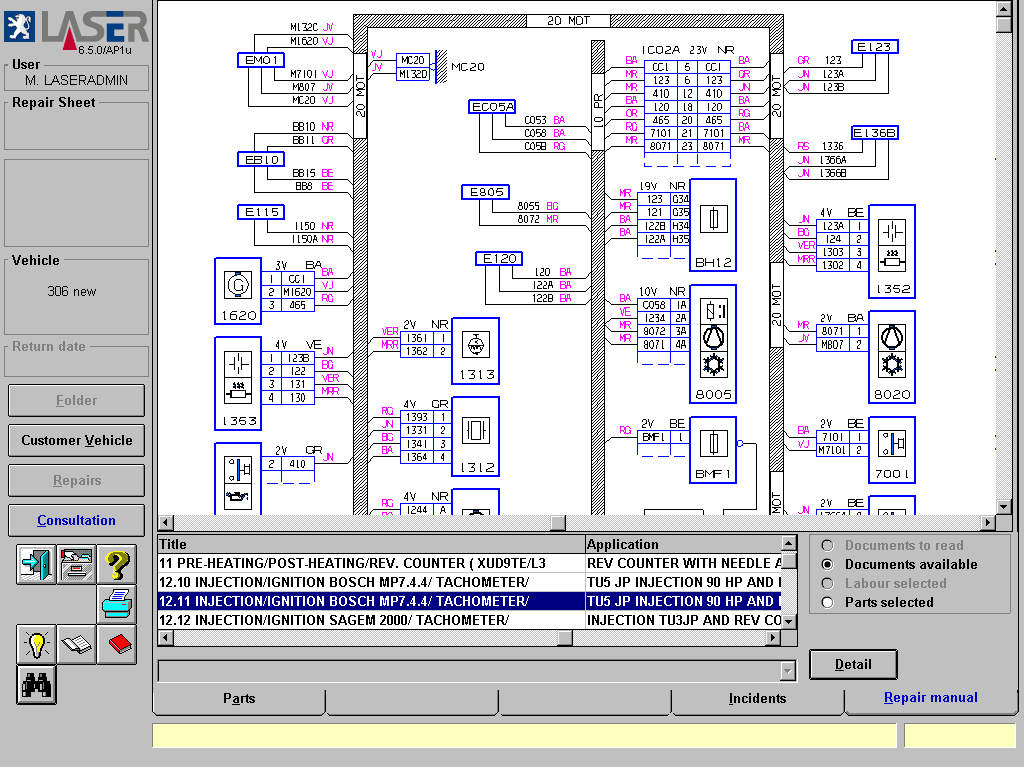1024x768 pixels.
Task: Select component 1363 symbol in the diagram
Action: (238, 383)
